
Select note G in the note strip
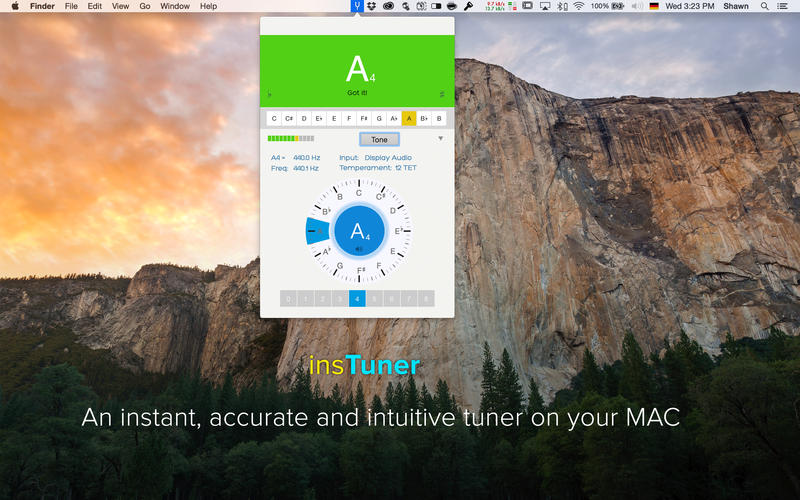tap(379, 118)
